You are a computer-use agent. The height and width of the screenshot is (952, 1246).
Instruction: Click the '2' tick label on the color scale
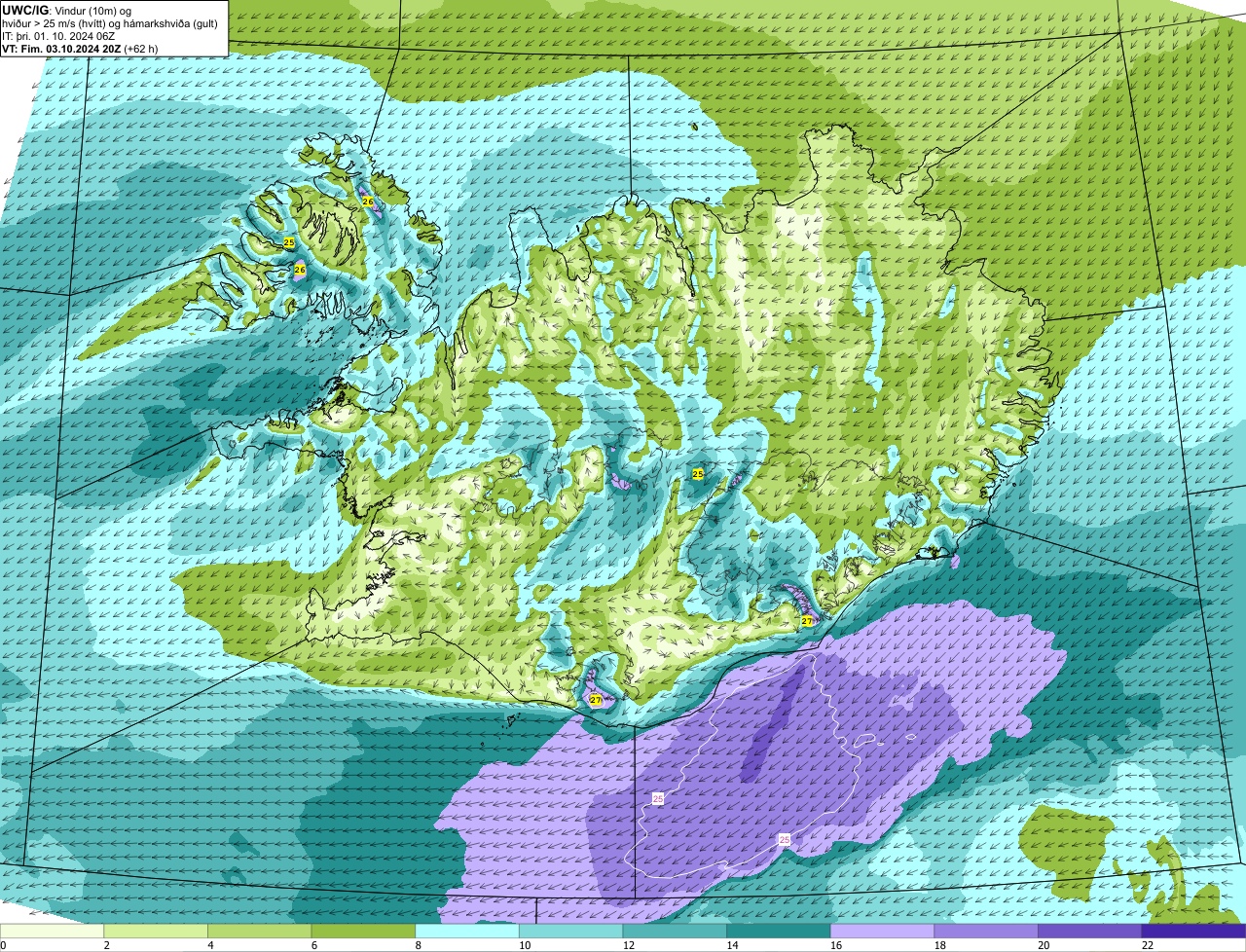(x=106, y=945)
